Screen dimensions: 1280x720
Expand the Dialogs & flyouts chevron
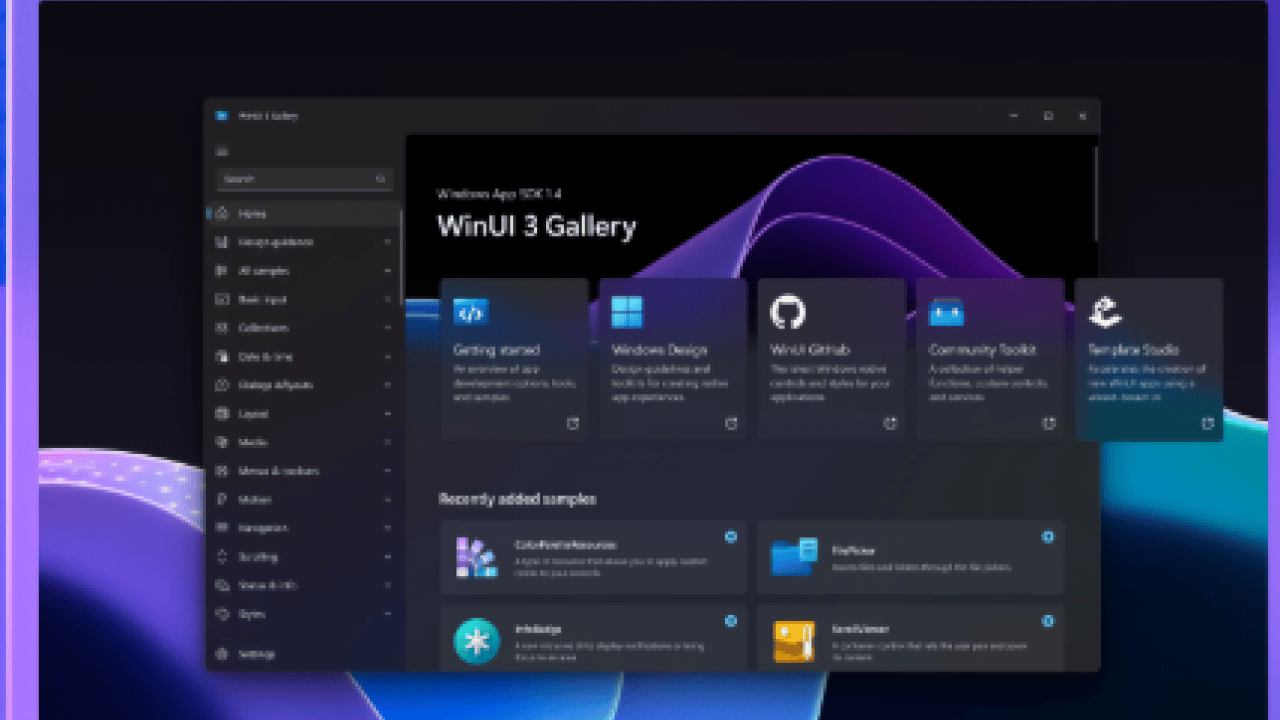click(387, 385)
